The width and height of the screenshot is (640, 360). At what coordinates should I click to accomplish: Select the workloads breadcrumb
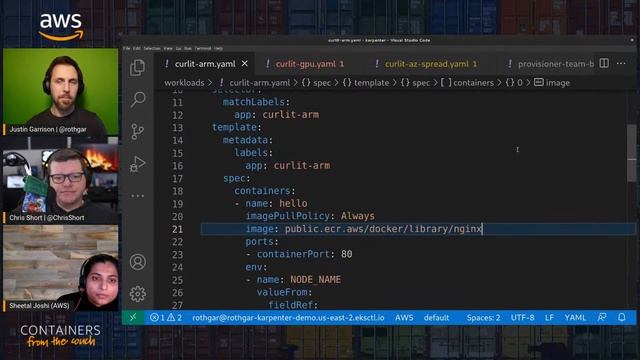point(184,82)
